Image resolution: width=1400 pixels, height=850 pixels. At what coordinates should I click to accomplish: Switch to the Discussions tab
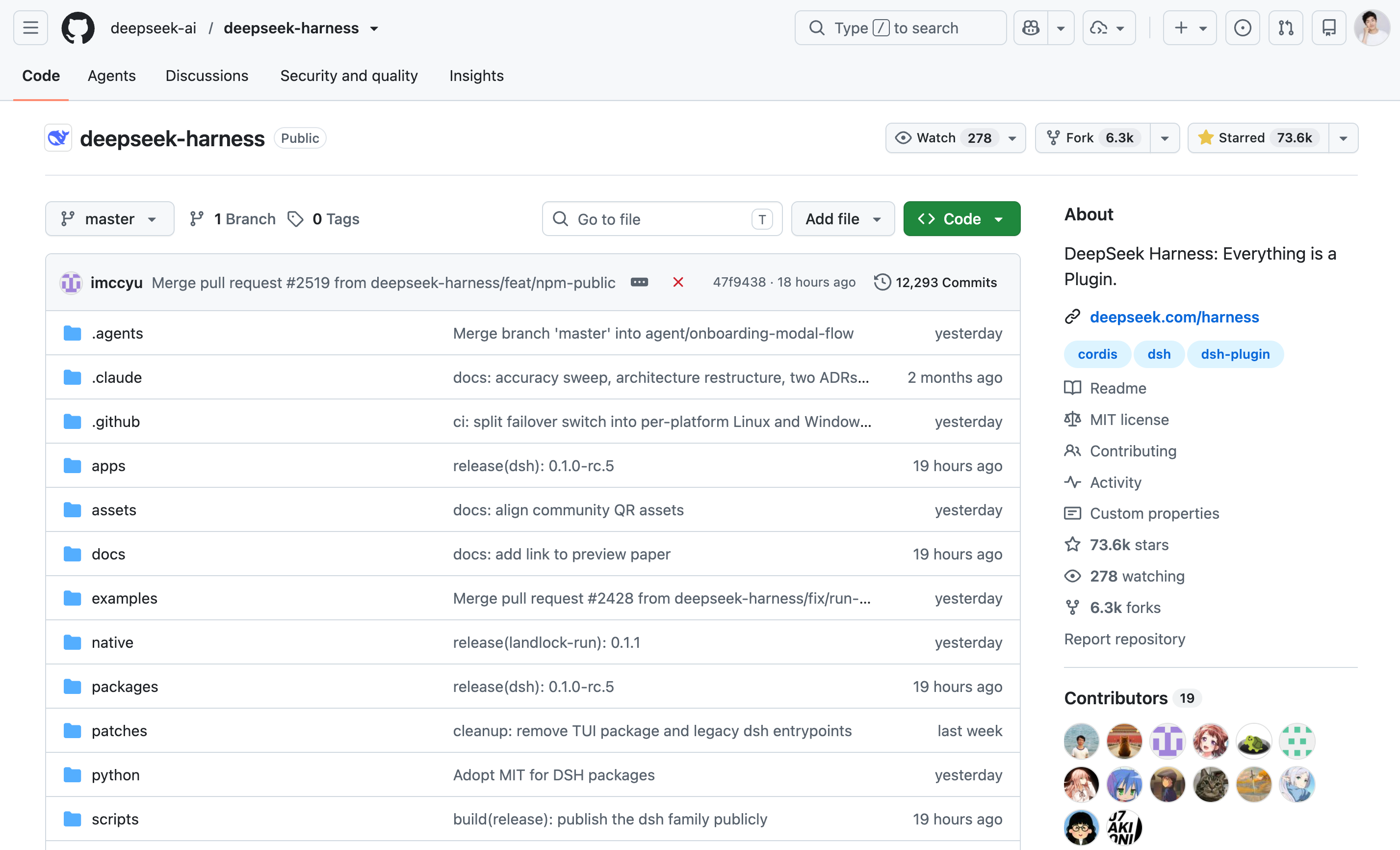click(207, 76)
